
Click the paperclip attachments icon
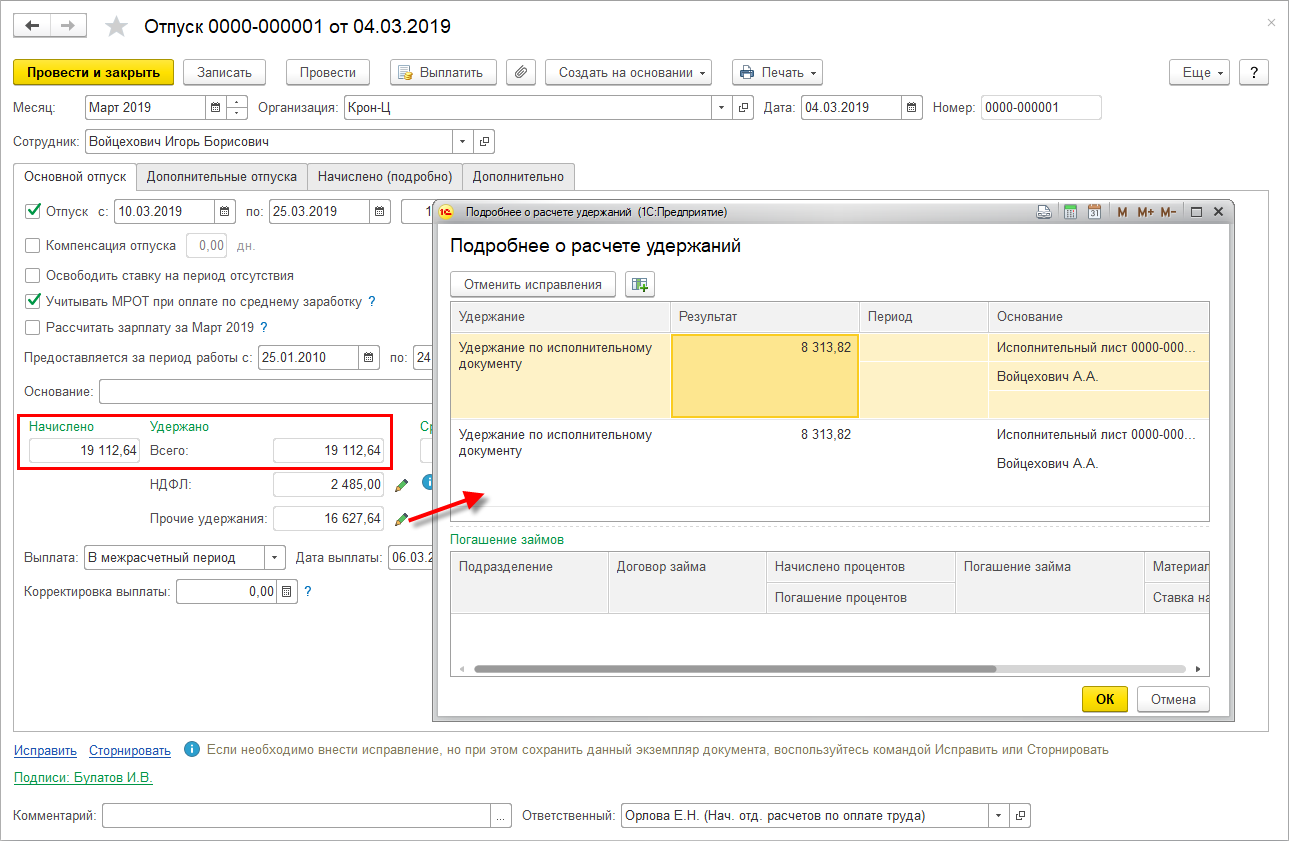coord(520,72)
